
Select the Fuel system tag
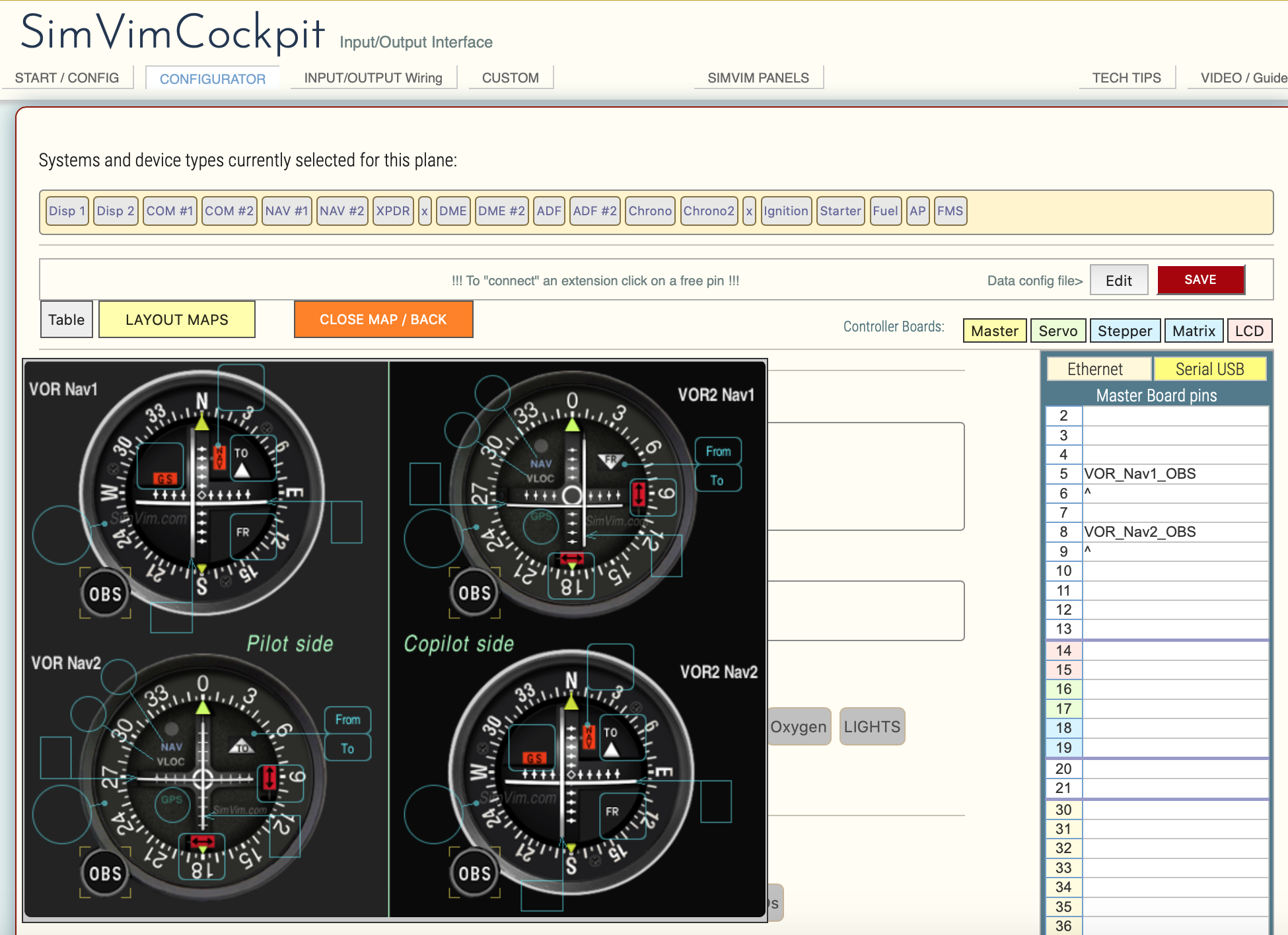tap(885, 211)
